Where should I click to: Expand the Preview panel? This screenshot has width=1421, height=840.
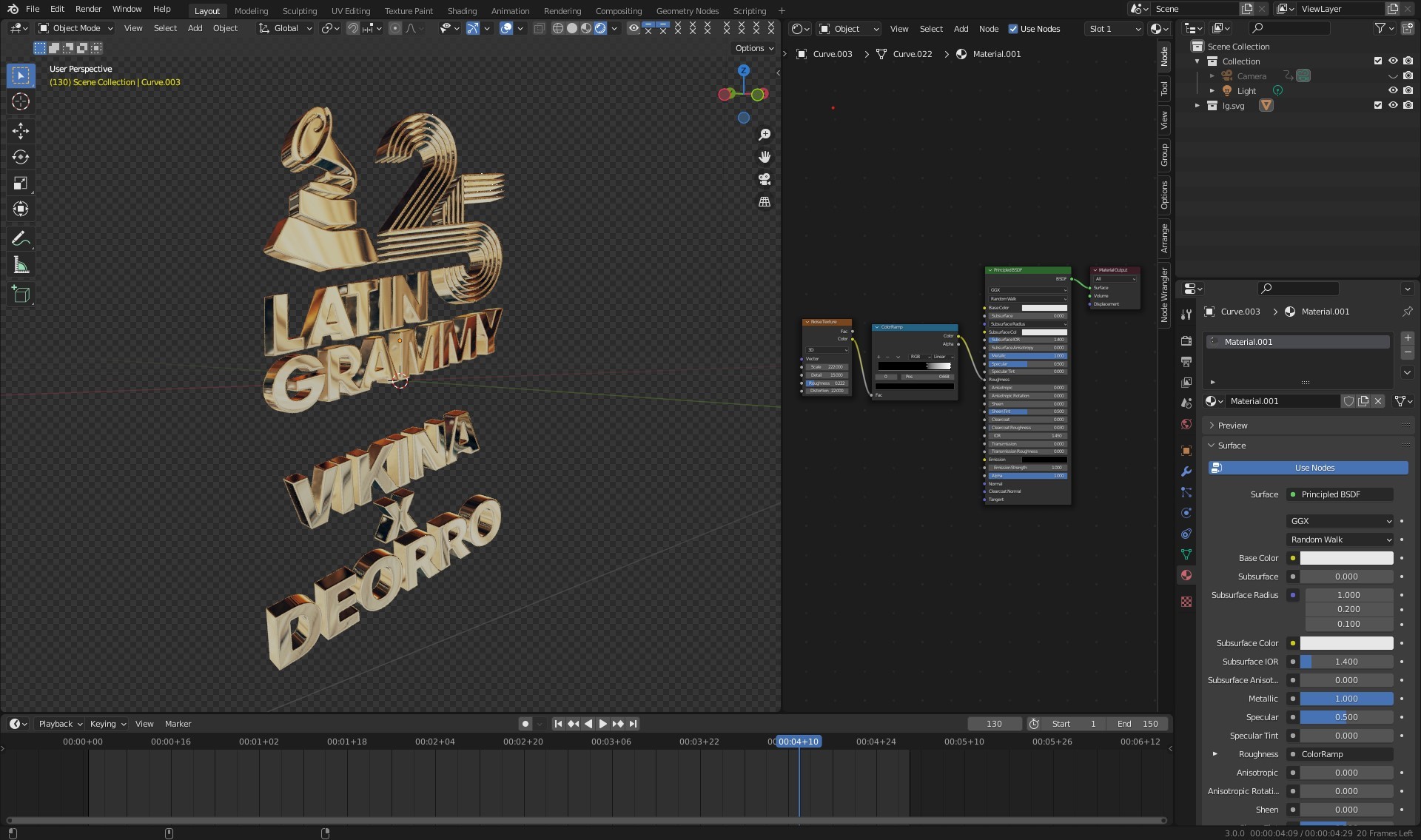click(1232, 426)
